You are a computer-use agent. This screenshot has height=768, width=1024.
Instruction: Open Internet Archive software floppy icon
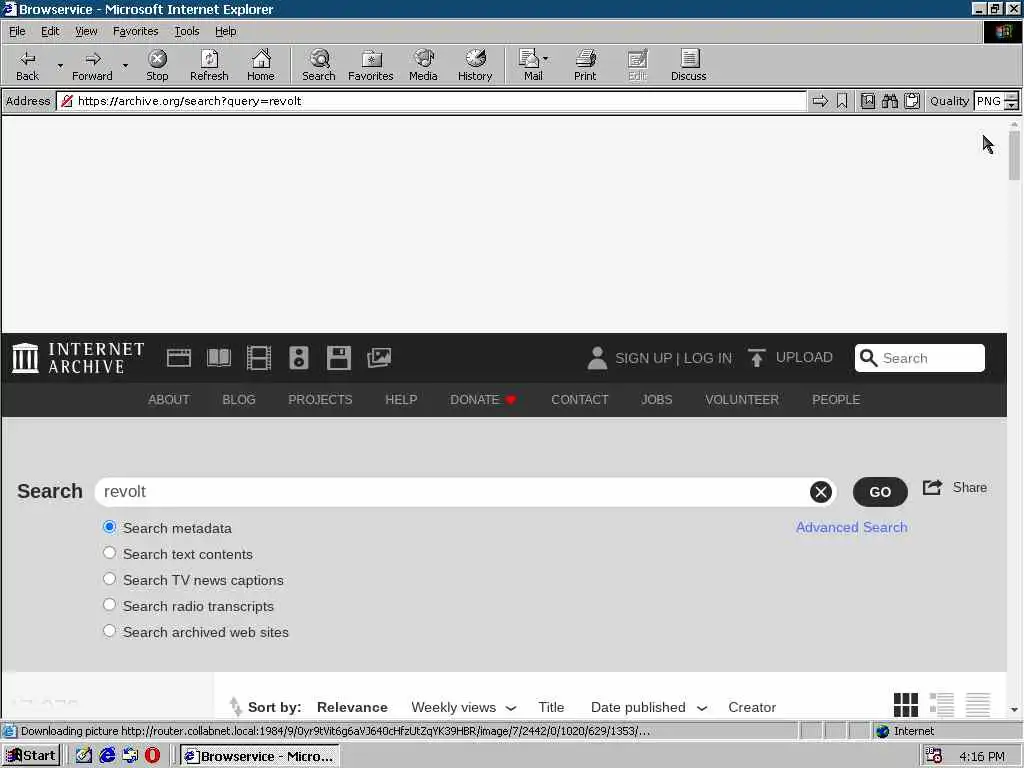click(338, 358)
